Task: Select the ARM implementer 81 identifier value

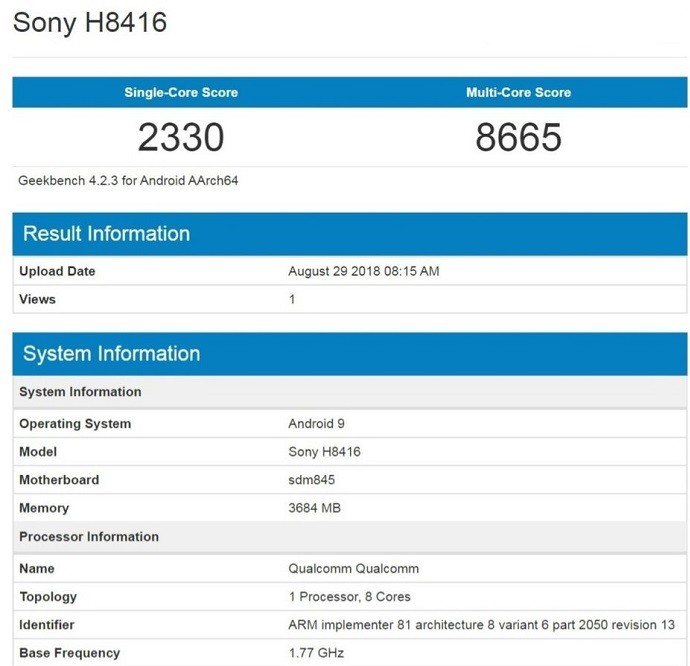Action: click(481, 625)
